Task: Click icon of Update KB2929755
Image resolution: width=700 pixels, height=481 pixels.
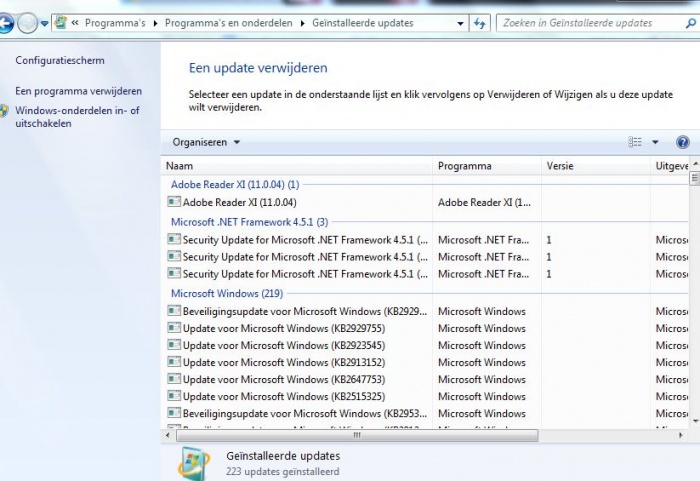Action: coord(174,328)
